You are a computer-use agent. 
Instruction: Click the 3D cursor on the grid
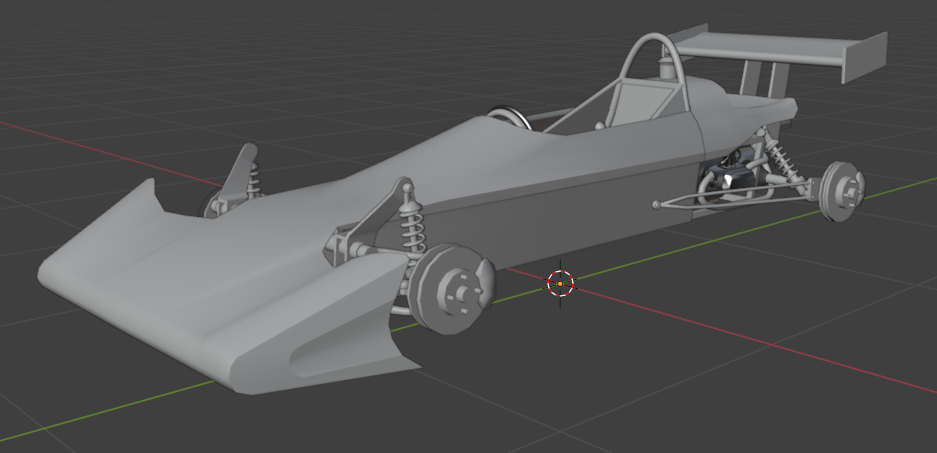click(561, 284)
